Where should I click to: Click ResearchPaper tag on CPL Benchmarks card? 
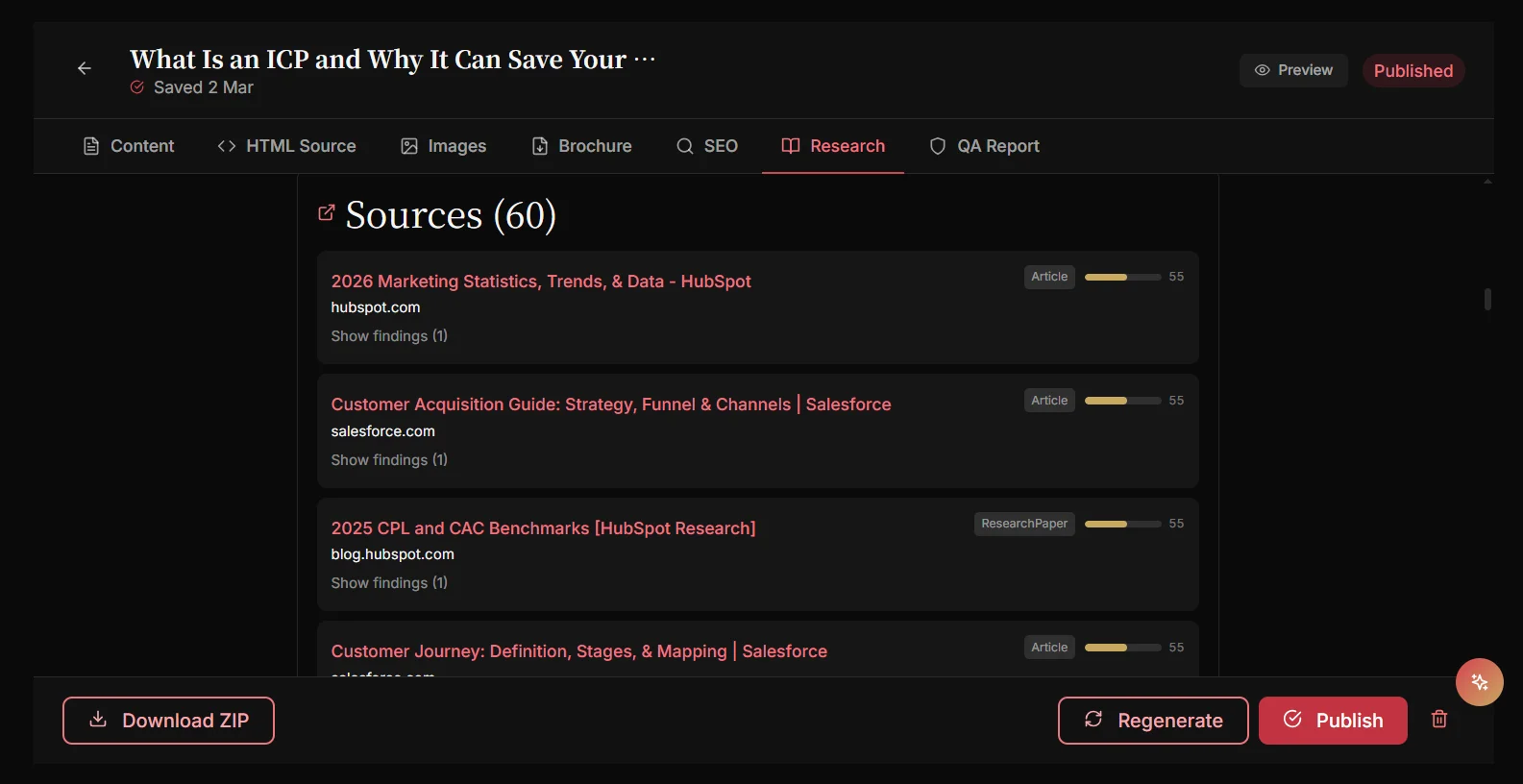coord(1024,524)
